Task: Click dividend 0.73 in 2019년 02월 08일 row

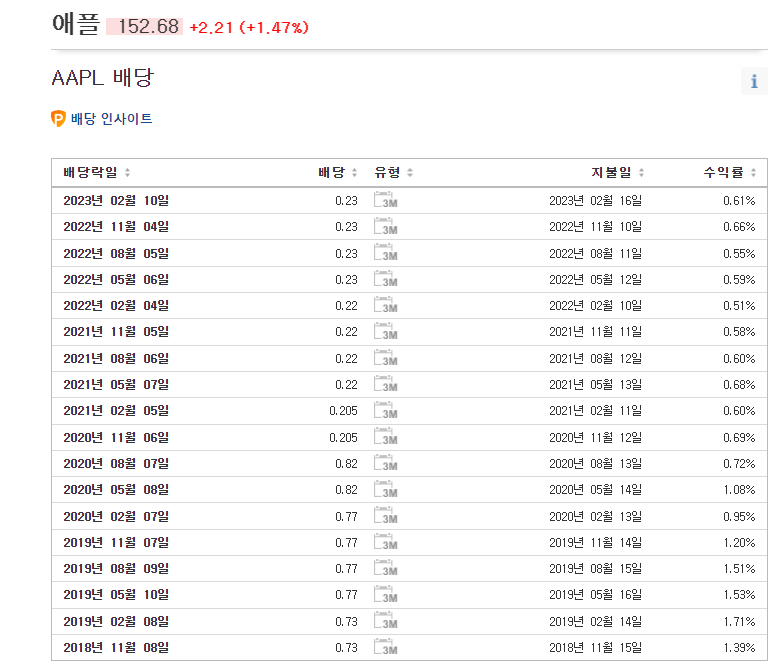Action: coord(346,621)
